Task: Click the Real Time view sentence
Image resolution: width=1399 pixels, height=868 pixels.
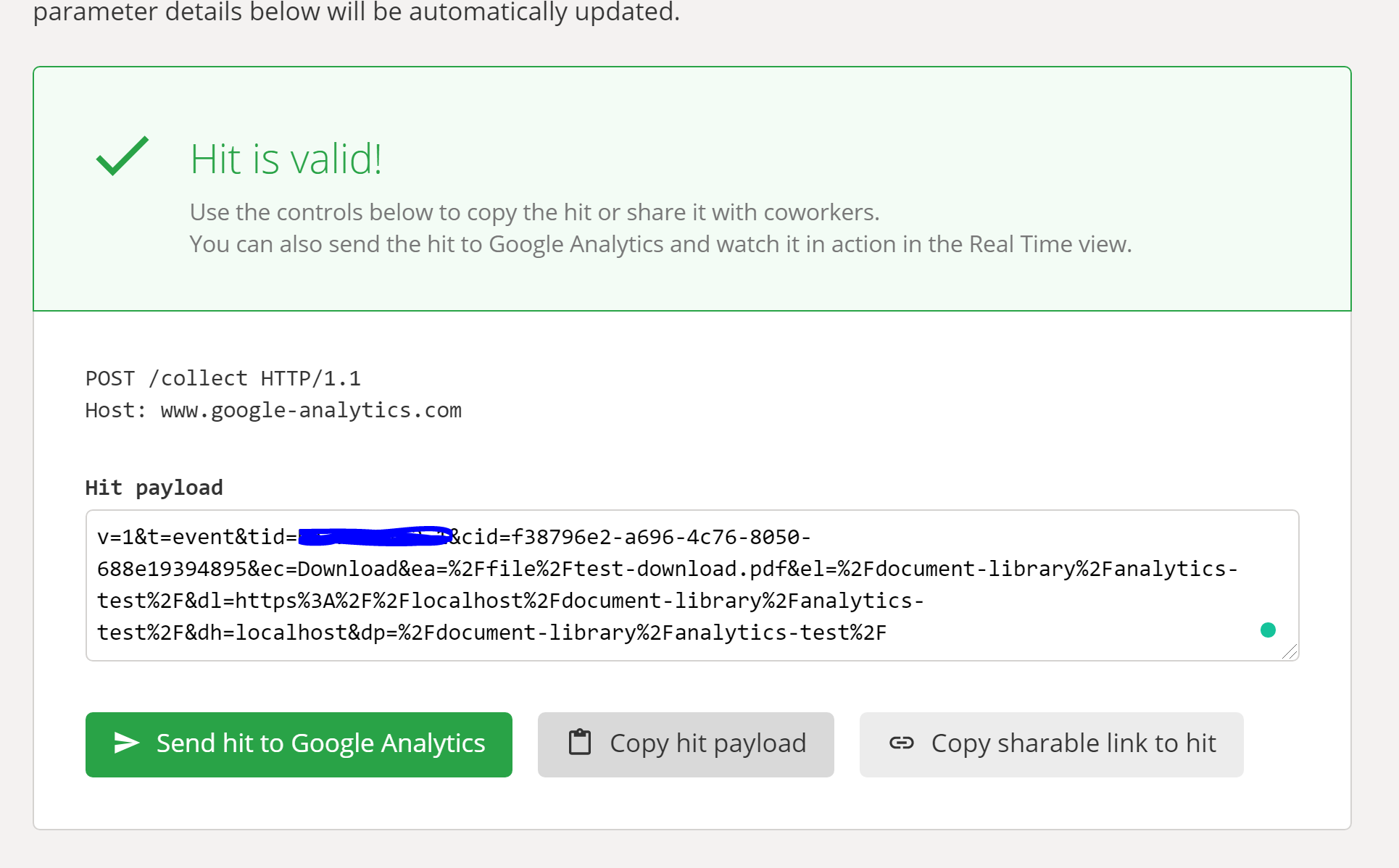Action: pos(660,244)
